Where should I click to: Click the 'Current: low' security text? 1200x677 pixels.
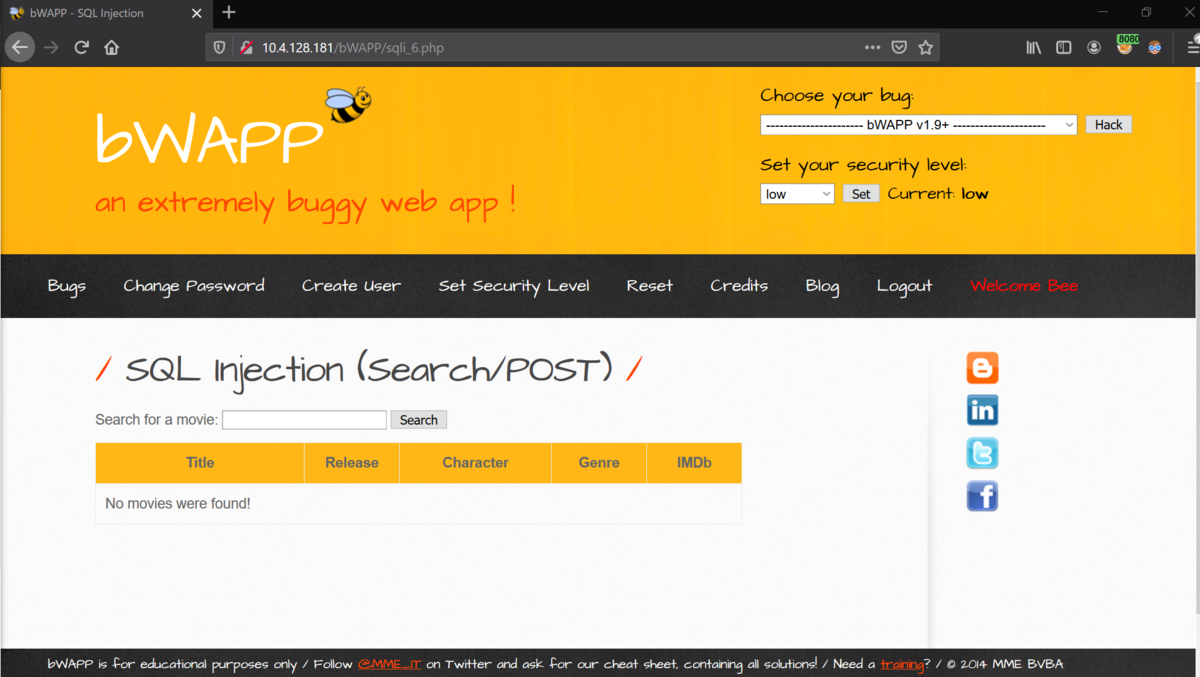(x=938, y=194)
